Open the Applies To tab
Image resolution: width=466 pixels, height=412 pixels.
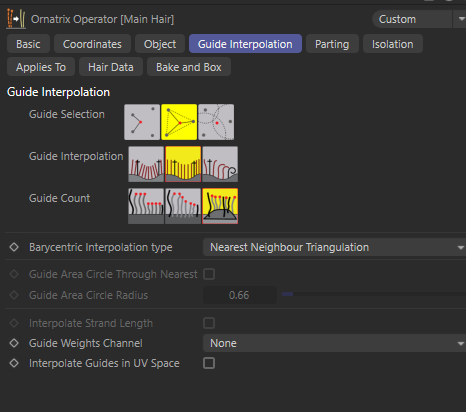41,67
